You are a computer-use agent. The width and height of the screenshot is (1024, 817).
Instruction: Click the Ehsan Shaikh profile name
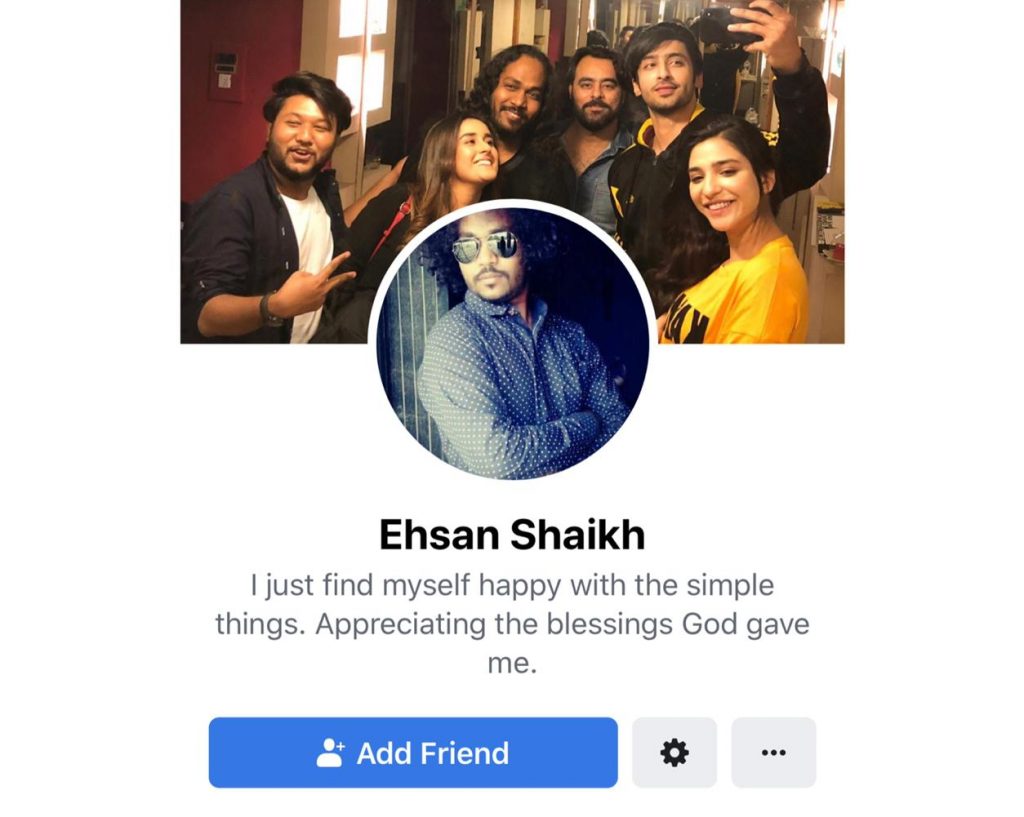513,534
